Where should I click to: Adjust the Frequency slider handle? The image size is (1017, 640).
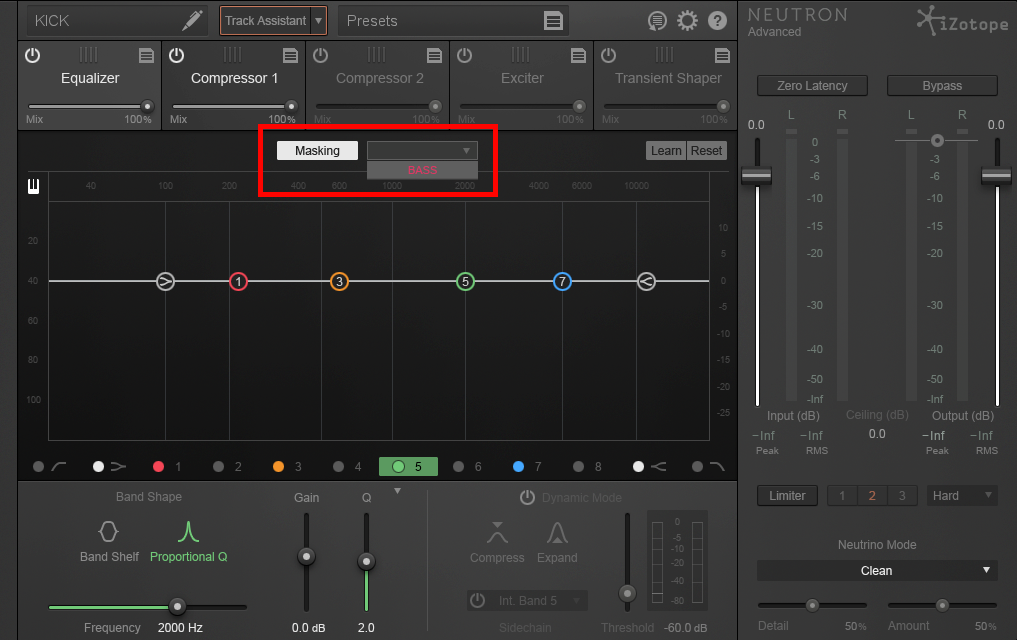pos(177,607)
